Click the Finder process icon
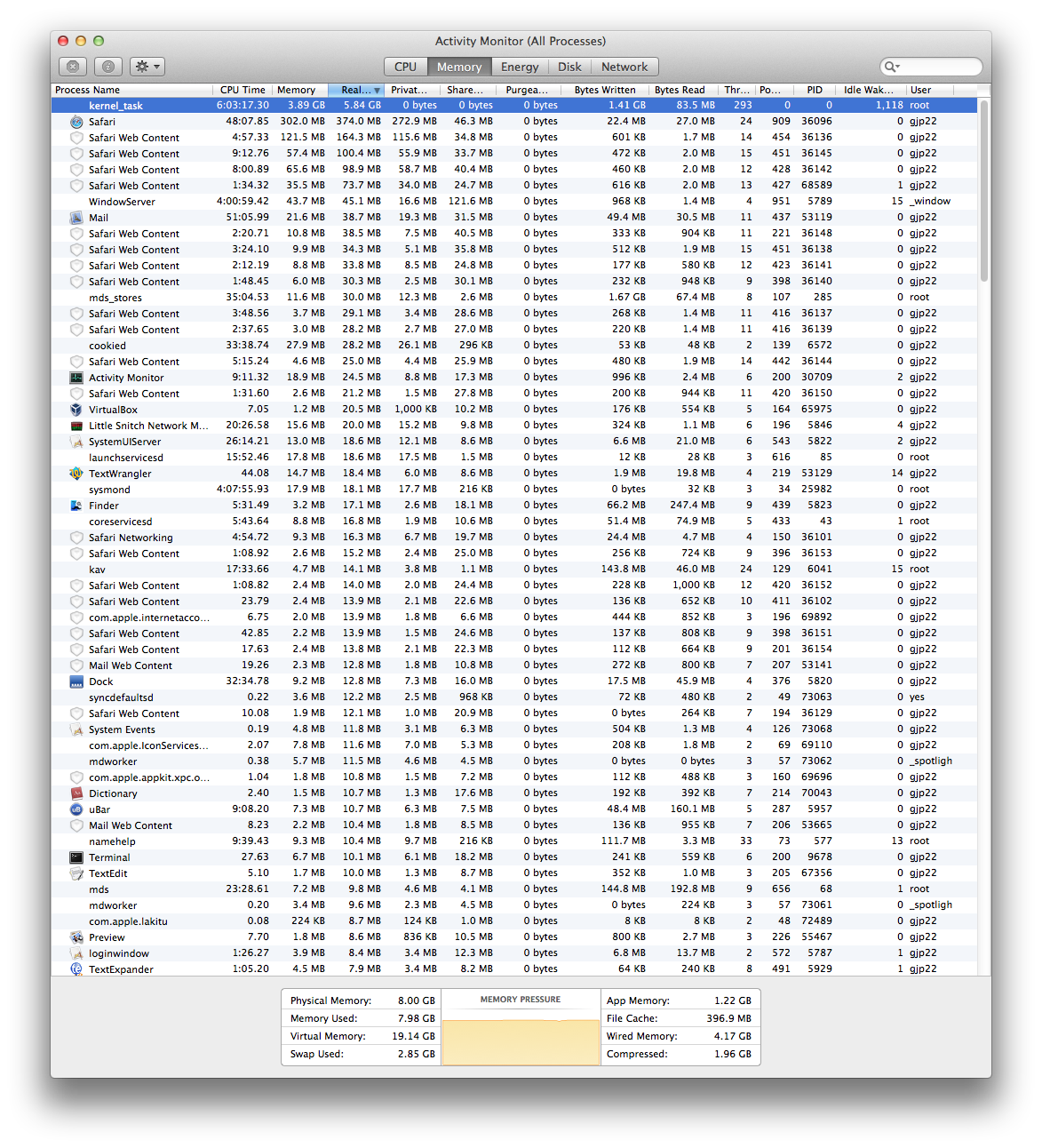Image resolution: width=1042 pixels, height=1148 pixels. [x=76, y=506]
